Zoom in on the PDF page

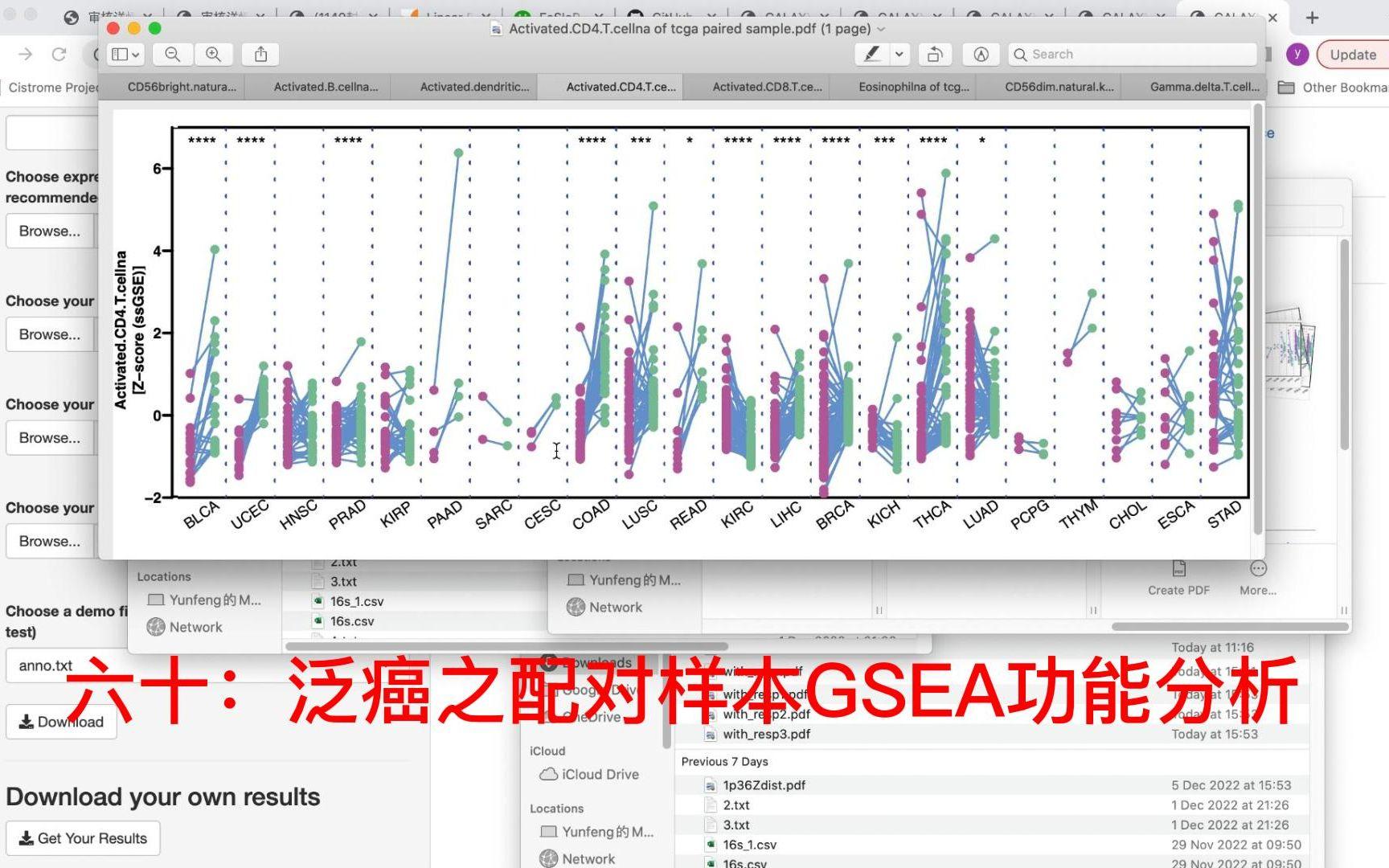click(213, 54)
